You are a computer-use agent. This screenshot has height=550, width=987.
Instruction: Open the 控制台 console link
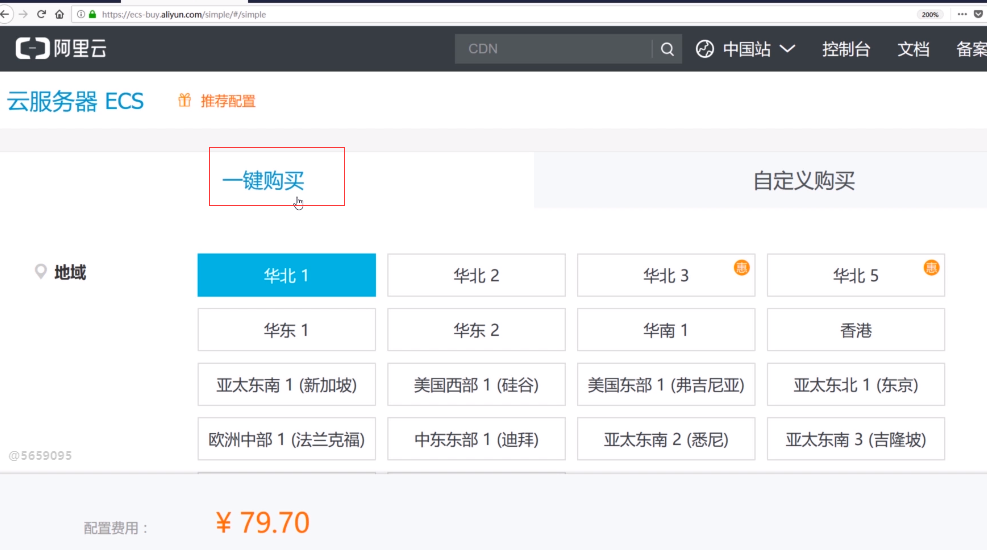(846, 49)
